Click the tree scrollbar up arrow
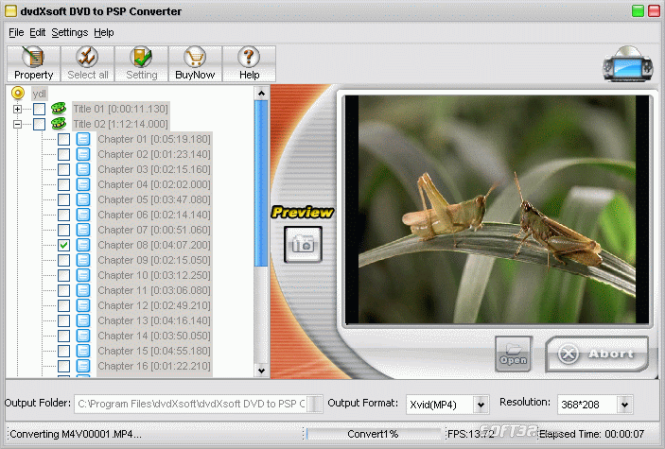 [261, 93]
